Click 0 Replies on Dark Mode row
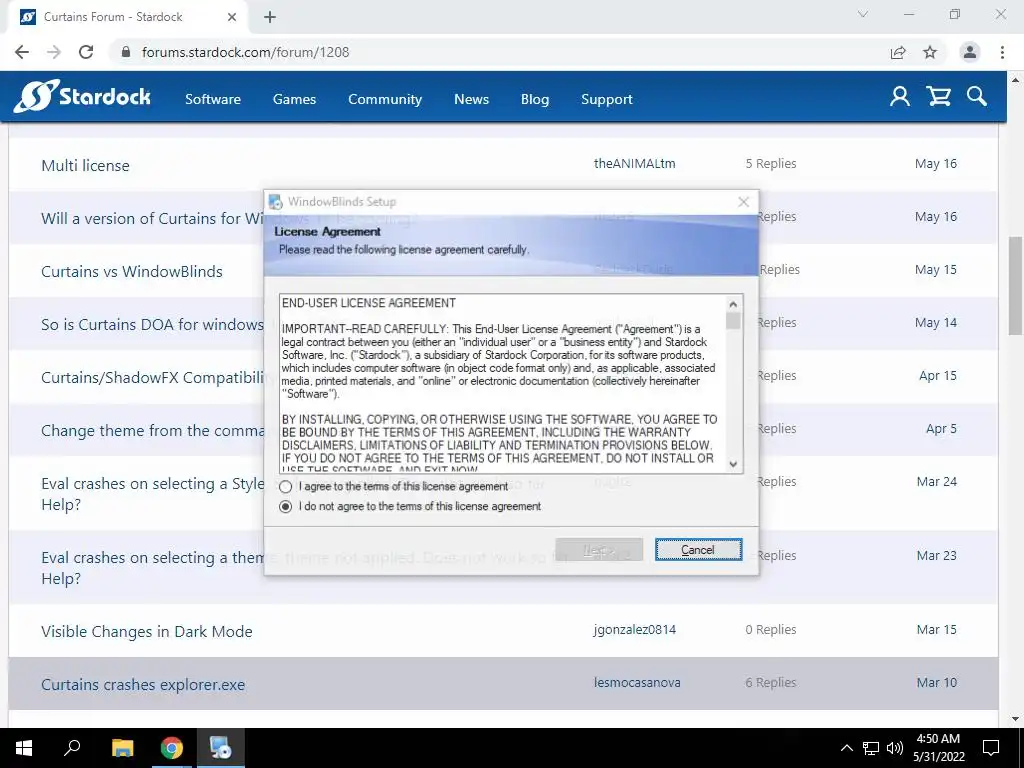1024x768 pixels. pyautogui.click(x=771, y=630)
